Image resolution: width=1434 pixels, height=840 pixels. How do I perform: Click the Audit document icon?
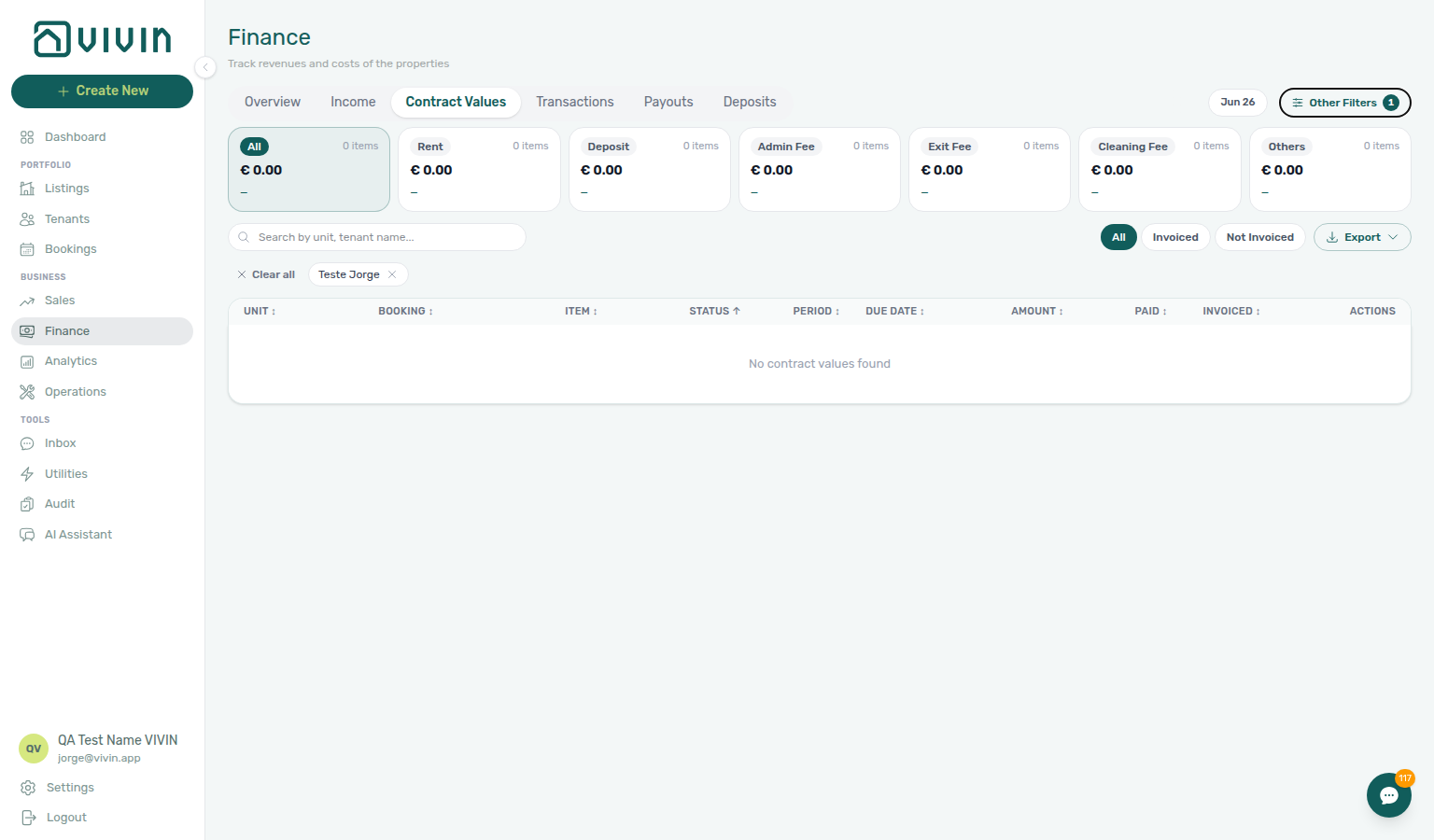click(x=27, y=504)
